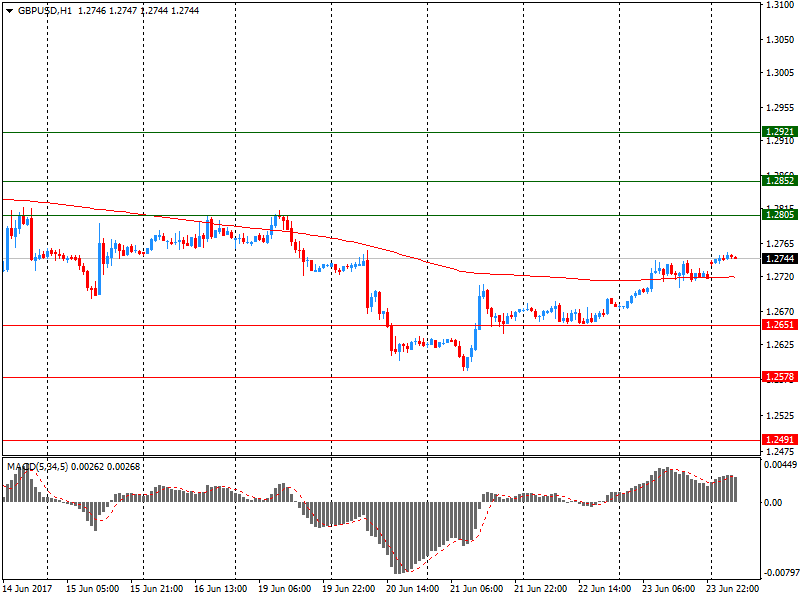Click the 23 Jun 06:00 time label
This screenshot has width=800, height=600.
click(668, 589)
